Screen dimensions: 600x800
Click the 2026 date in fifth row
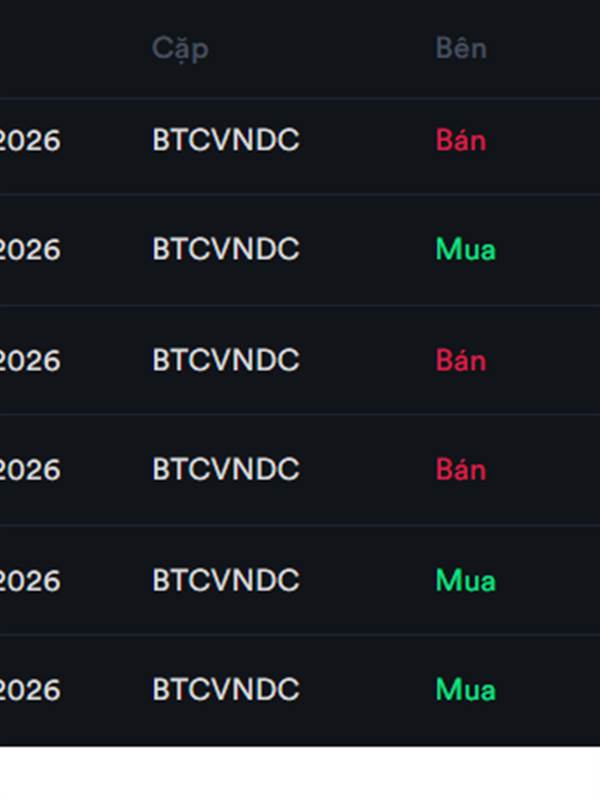tap(30, 581)
